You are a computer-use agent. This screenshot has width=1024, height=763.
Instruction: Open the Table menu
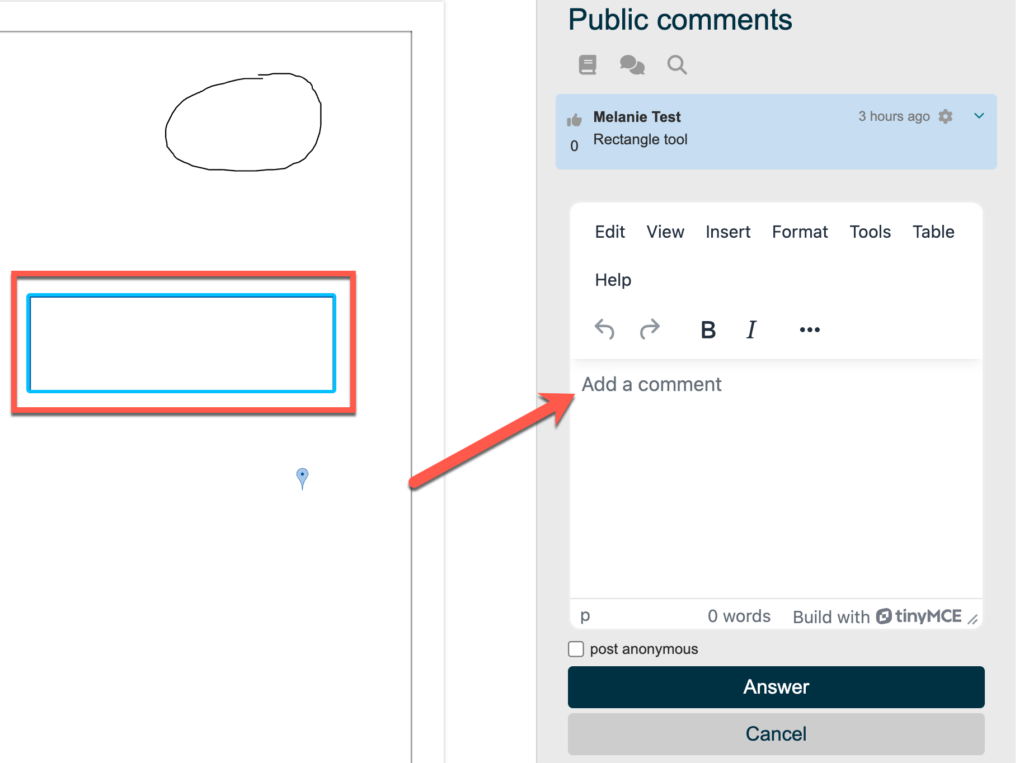point(933,232)
